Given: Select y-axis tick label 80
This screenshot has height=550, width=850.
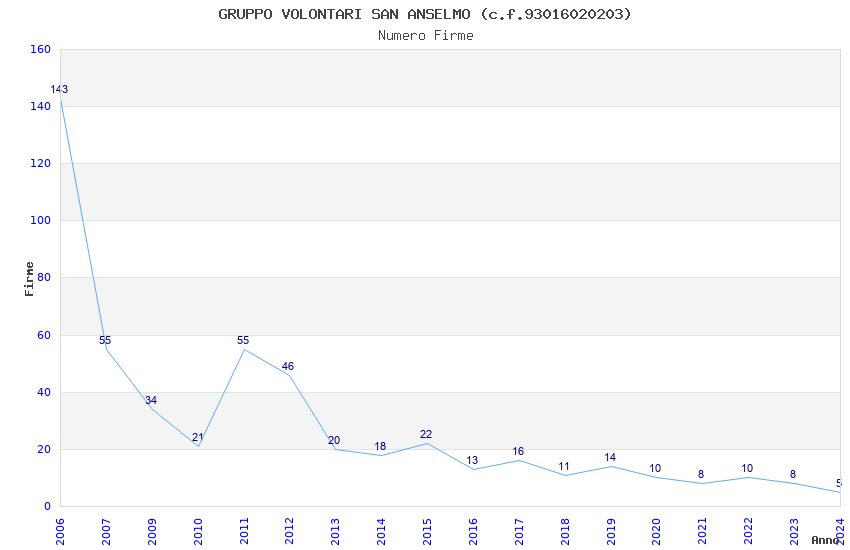Looking at the screenshot, I should (43, 277).
